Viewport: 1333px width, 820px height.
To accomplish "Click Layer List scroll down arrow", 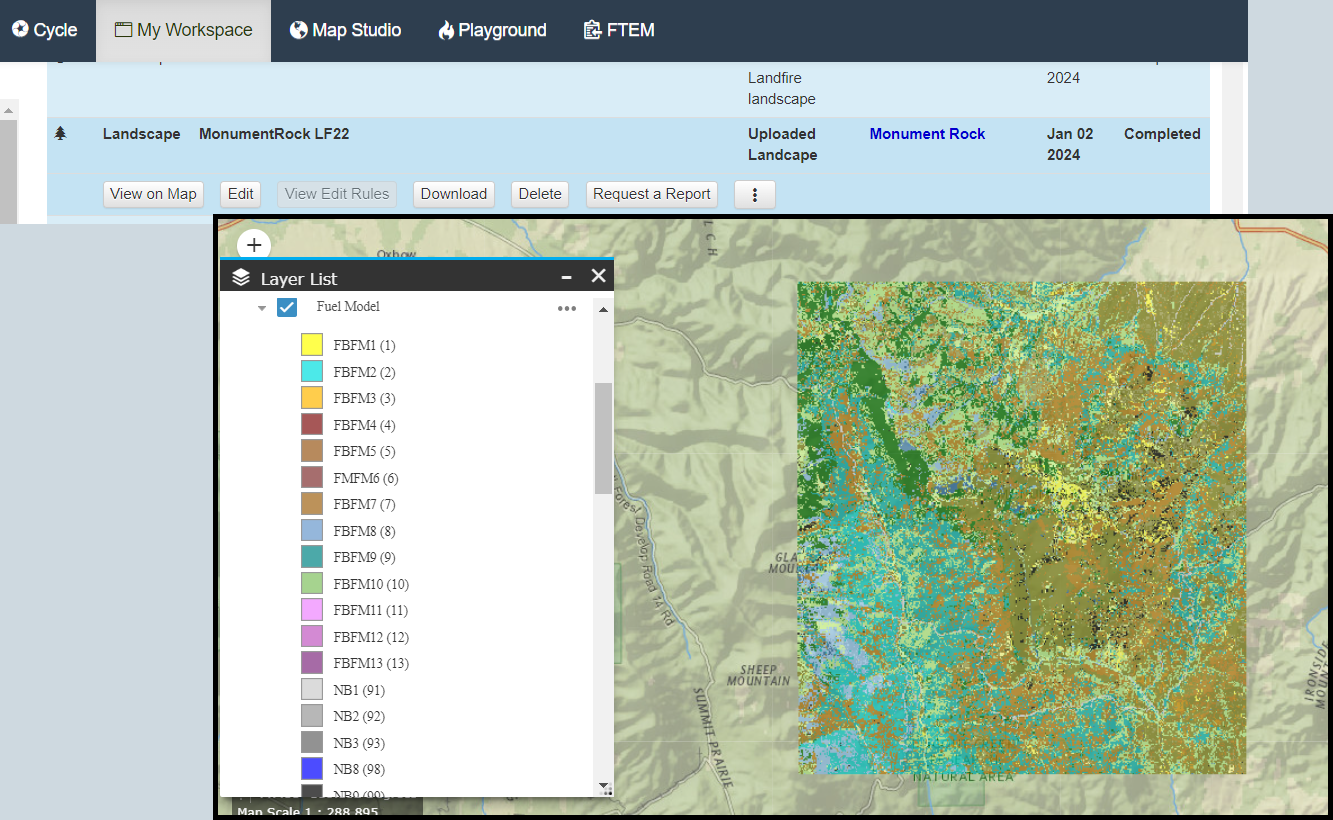I will tap(603, 785).
